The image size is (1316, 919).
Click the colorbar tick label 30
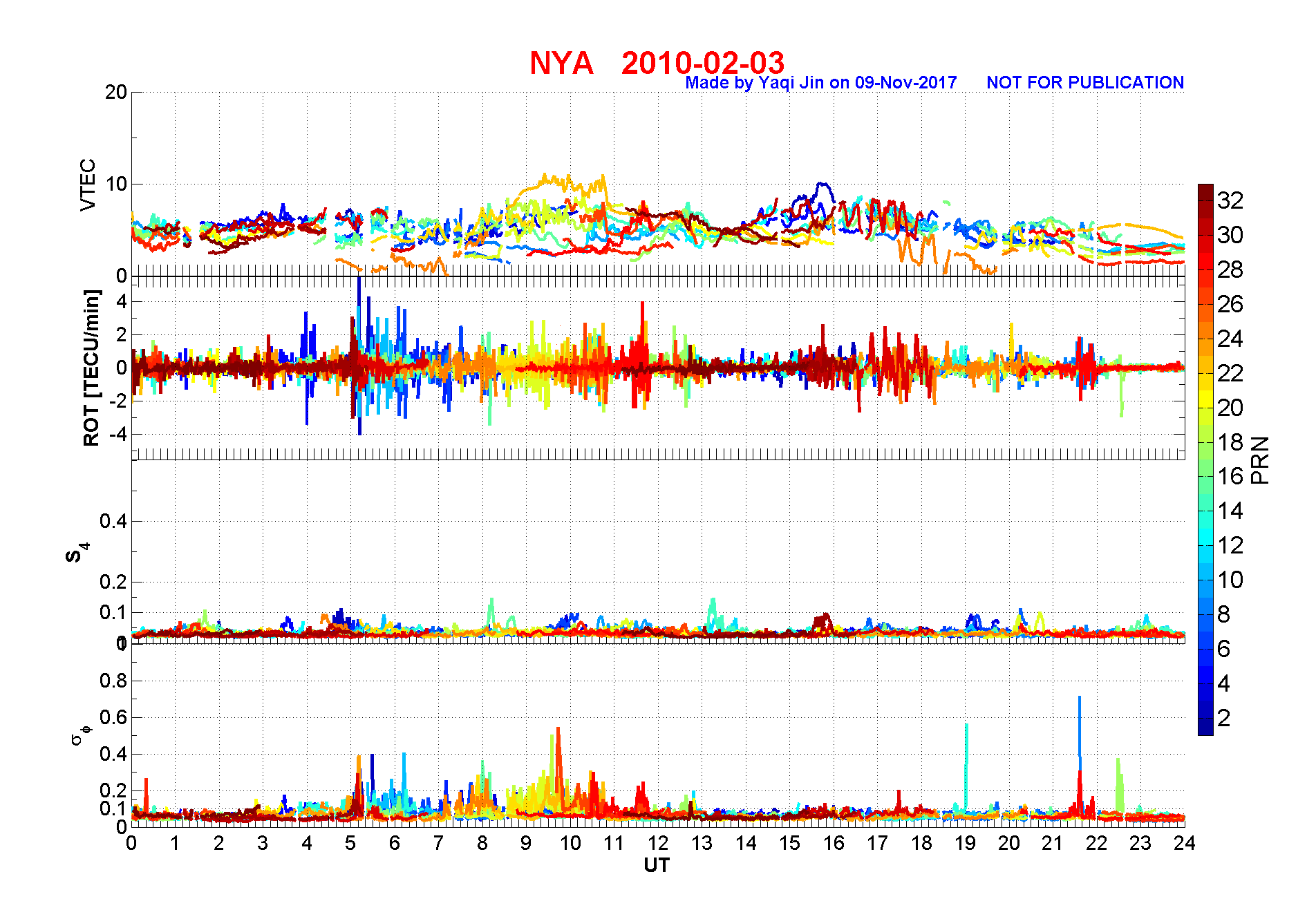click(x=1230, y=235)
